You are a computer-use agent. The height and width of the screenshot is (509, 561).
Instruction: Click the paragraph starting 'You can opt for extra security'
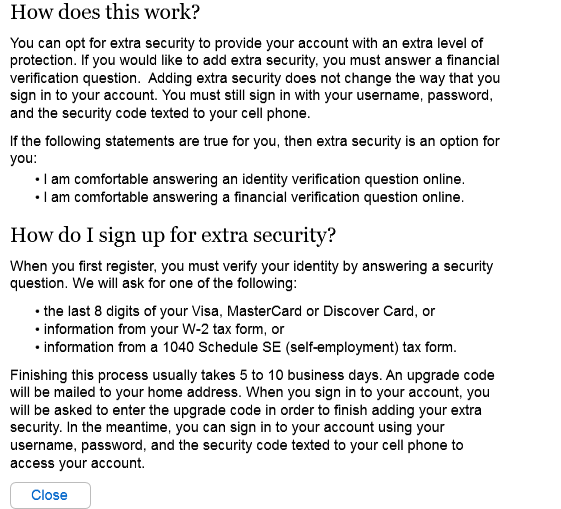255,78
